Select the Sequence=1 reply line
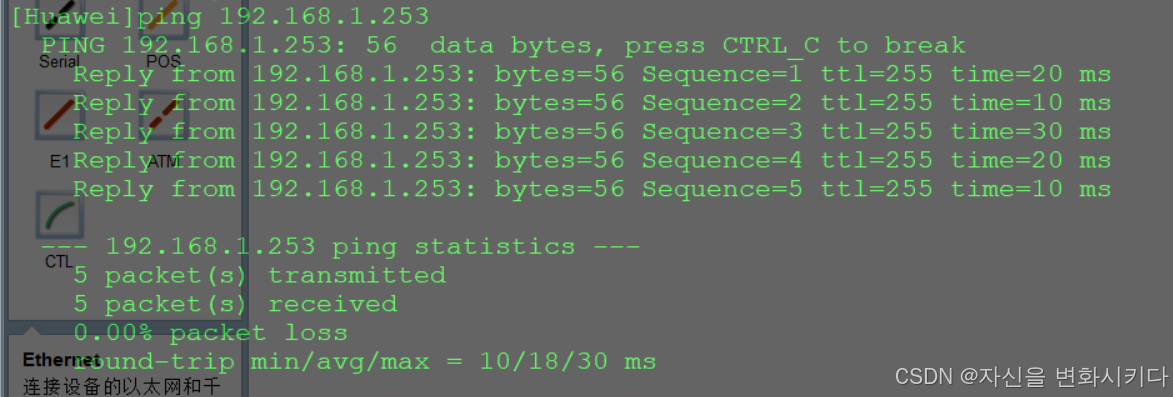This screenshot has height=397, width=1173. coord(592,74)
